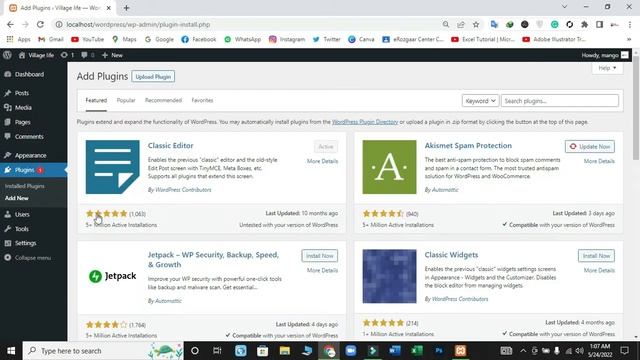This screenshot has width=640, height=360.
Task: Open Word from taskbar
Action: (395, 351)
